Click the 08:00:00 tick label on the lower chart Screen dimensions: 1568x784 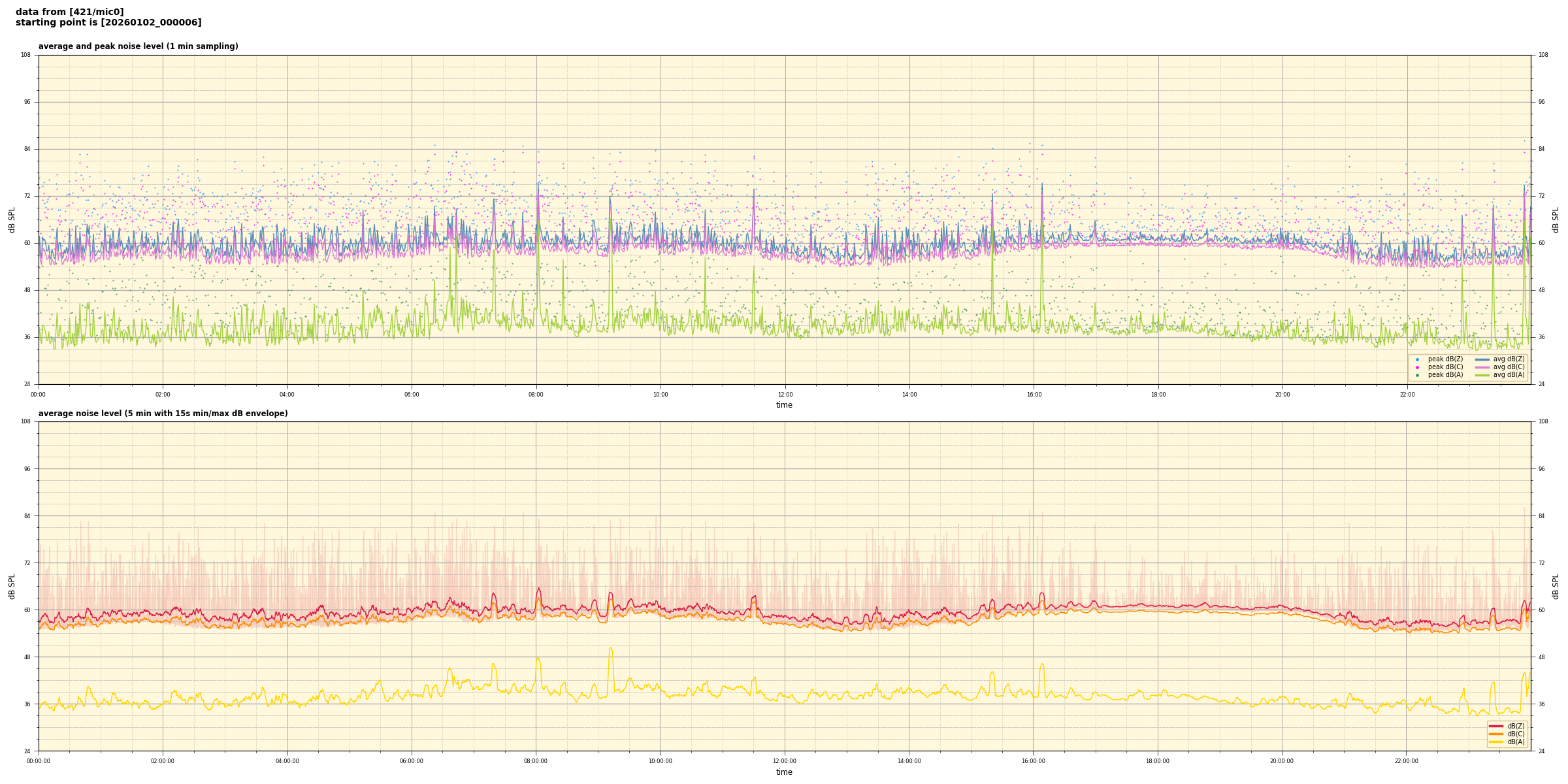click(536, 761)
